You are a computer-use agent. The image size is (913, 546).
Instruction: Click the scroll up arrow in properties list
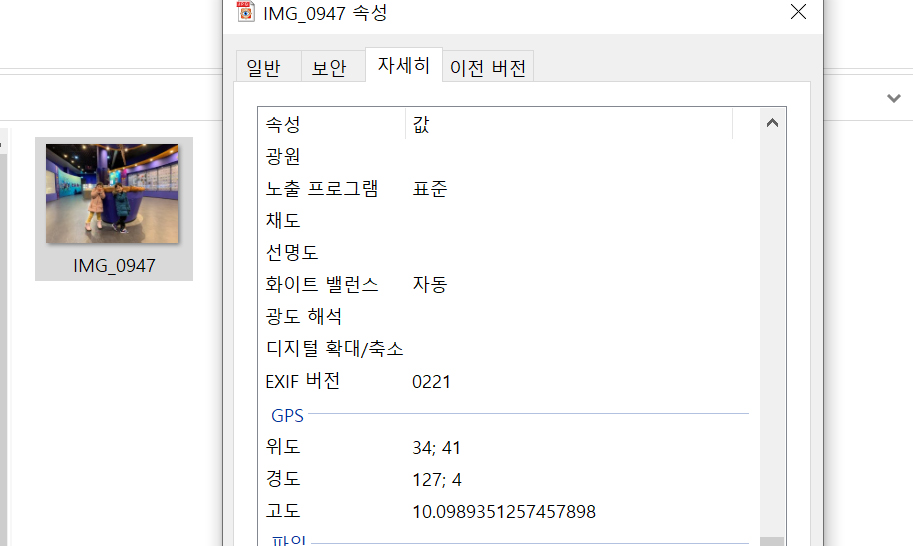[773, 123]
